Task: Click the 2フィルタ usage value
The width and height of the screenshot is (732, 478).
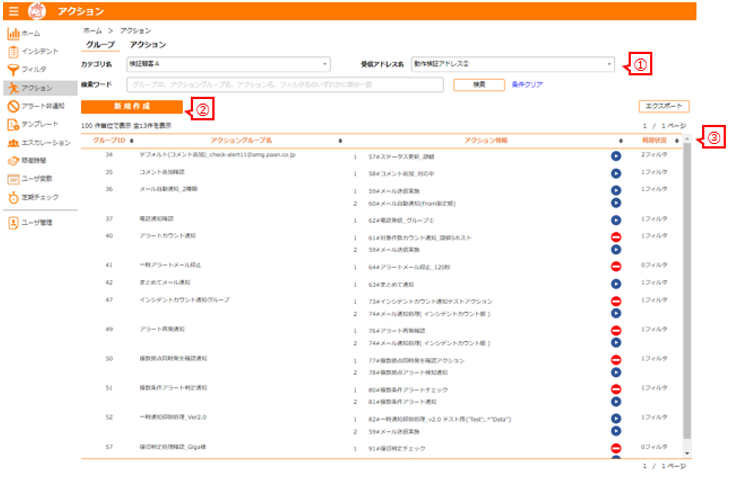Action: pyautogui.click(x=654, y=155)
